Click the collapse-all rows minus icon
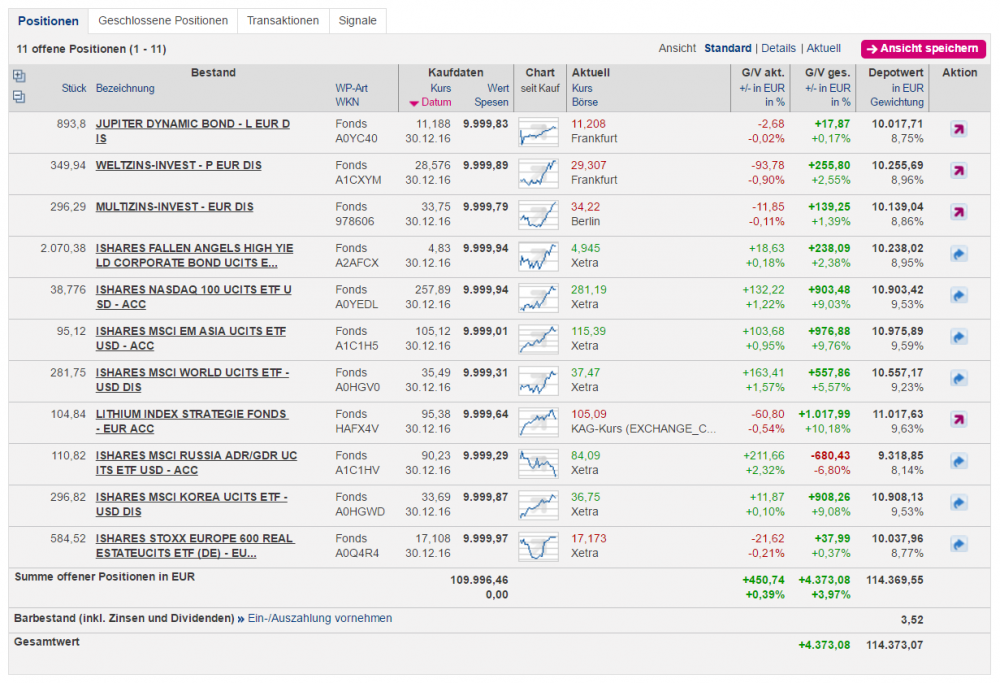Screen dimensions: 1000x683 [19, 97]
